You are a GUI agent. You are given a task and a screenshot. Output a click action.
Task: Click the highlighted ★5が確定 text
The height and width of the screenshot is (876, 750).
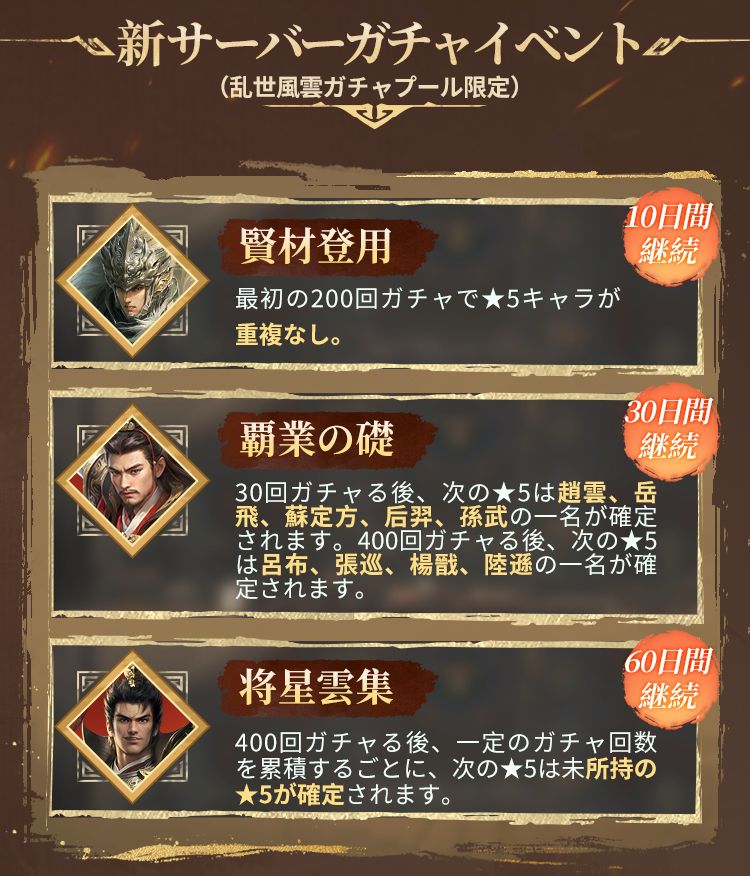click(x=289, y=794)
